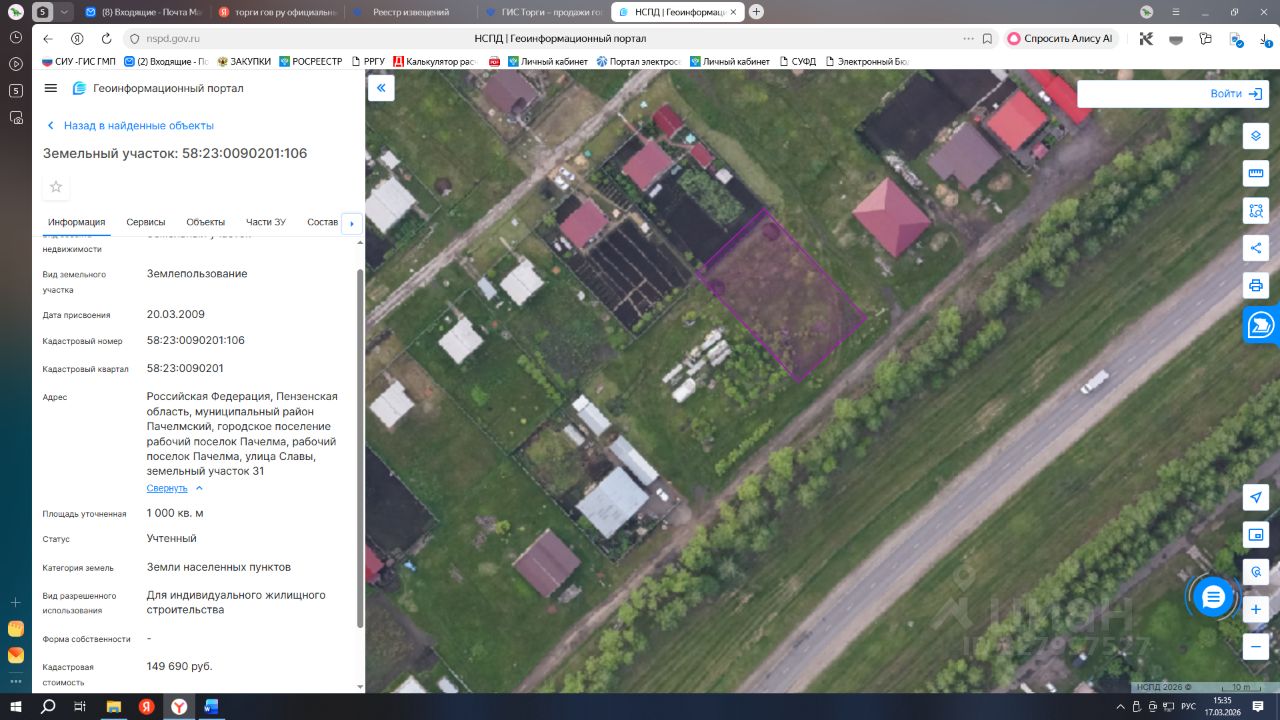Zoom in on the map
Viewport: 1280px width, 720px height.
tap(1255, 609)
